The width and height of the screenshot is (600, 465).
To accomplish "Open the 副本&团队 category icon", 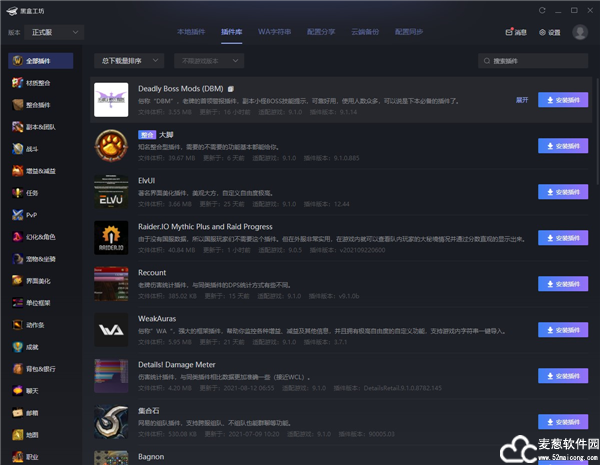I will pos(17,127).
